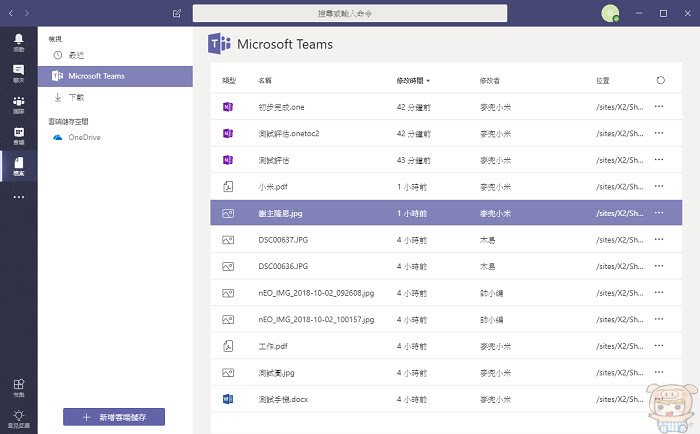This screenshot has height=434, width=700.
Task: Open file DSC00636.JPG
Action: pos(283,266)
